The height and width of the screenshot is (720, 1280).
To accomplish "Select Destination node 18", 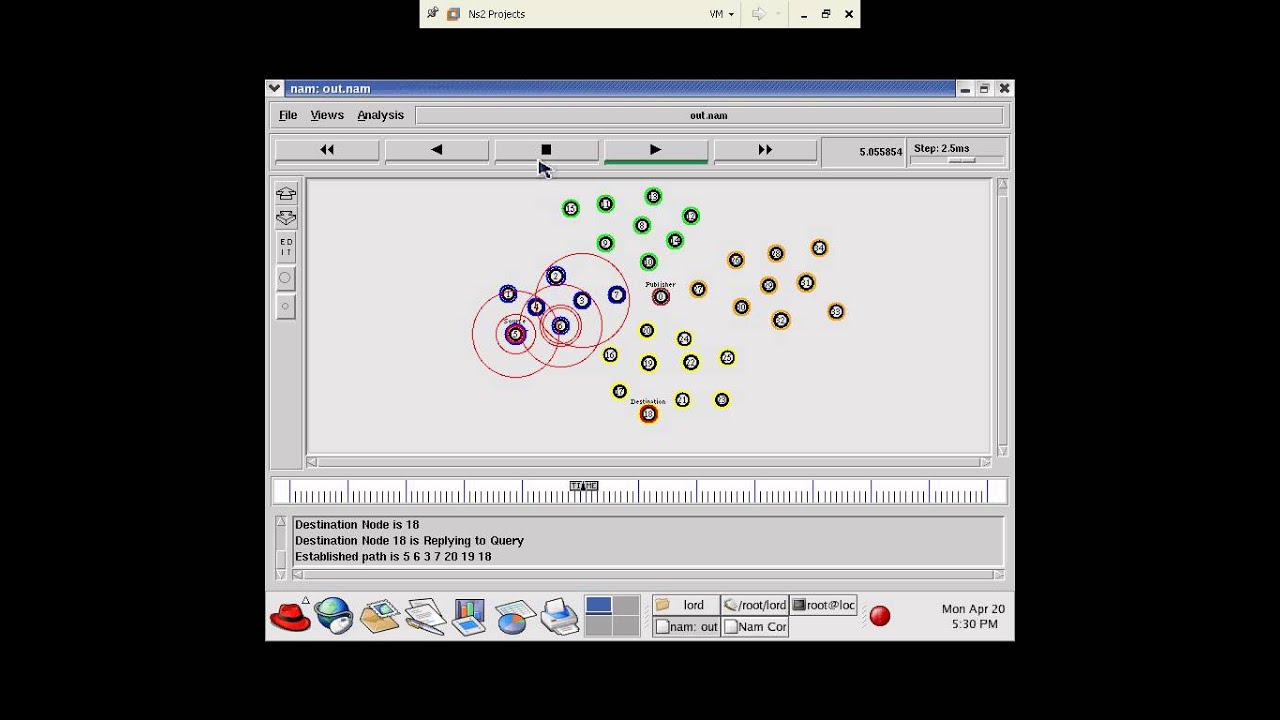I will [649, 414].
